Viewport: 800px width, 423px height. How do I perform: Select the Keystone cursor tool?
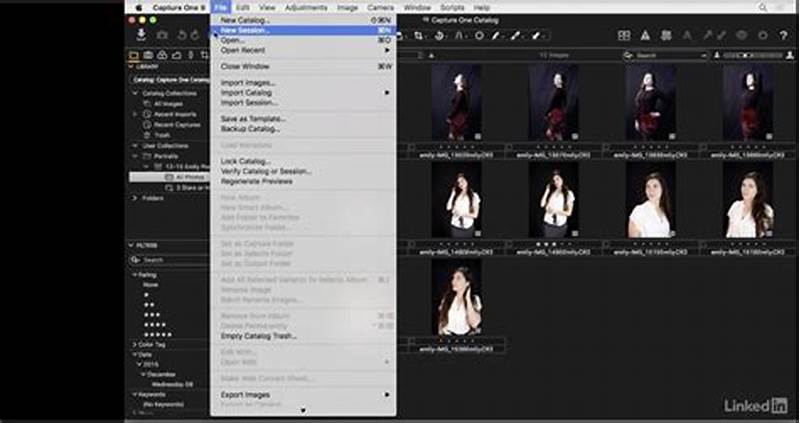(459, 36)
